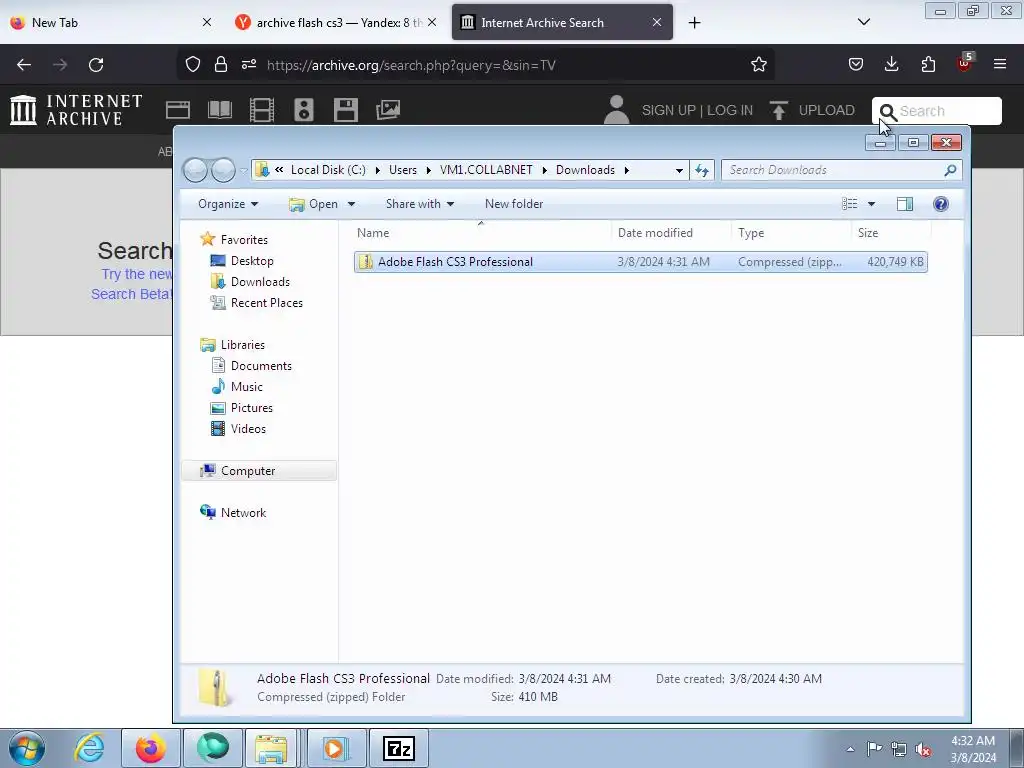
Task: Open the Software floppy disk icon
Action: [345, 110]
